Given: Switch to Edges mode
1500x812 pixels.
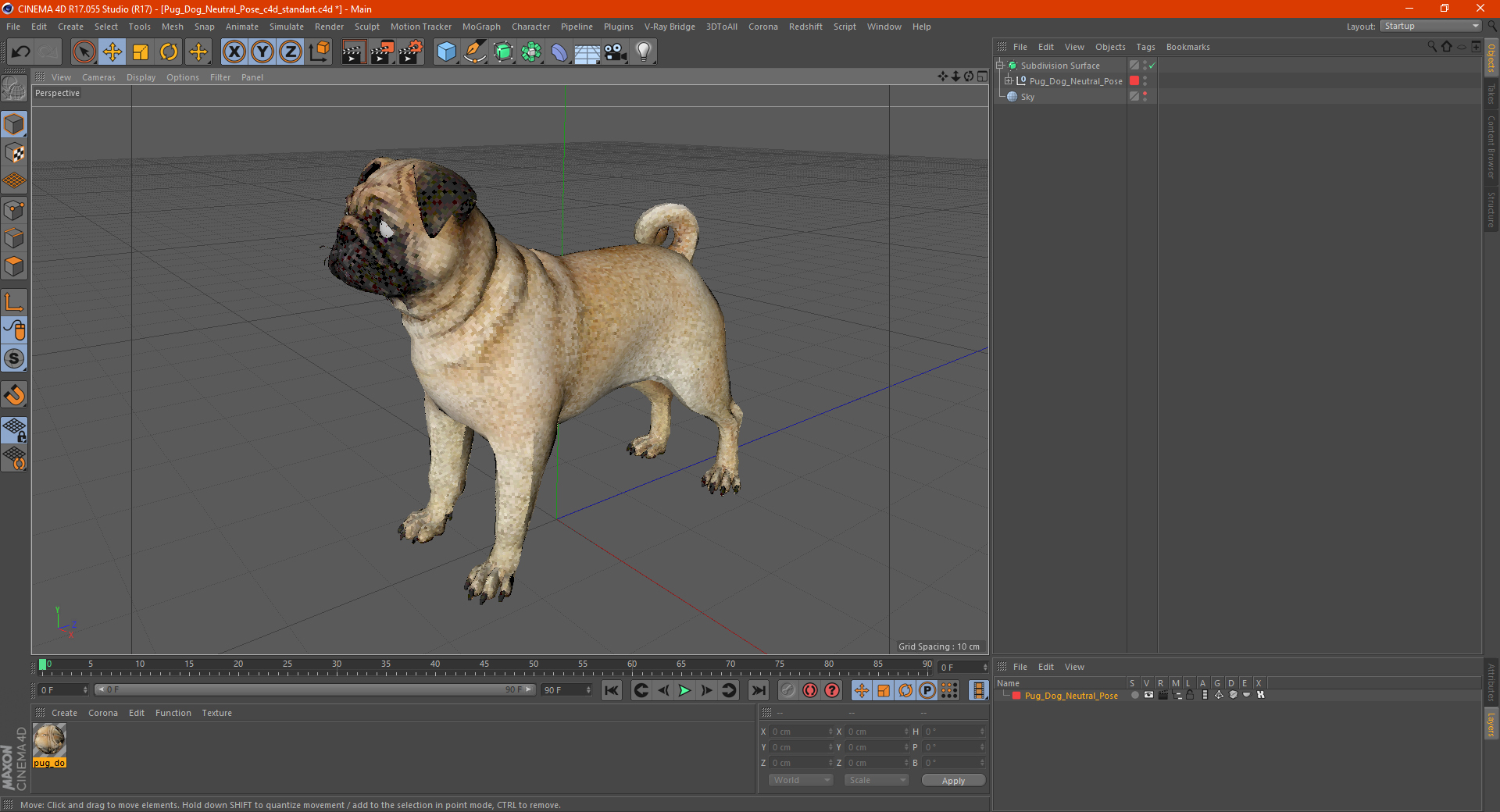Looking at the screenshot, I should [x=14, y=238].
